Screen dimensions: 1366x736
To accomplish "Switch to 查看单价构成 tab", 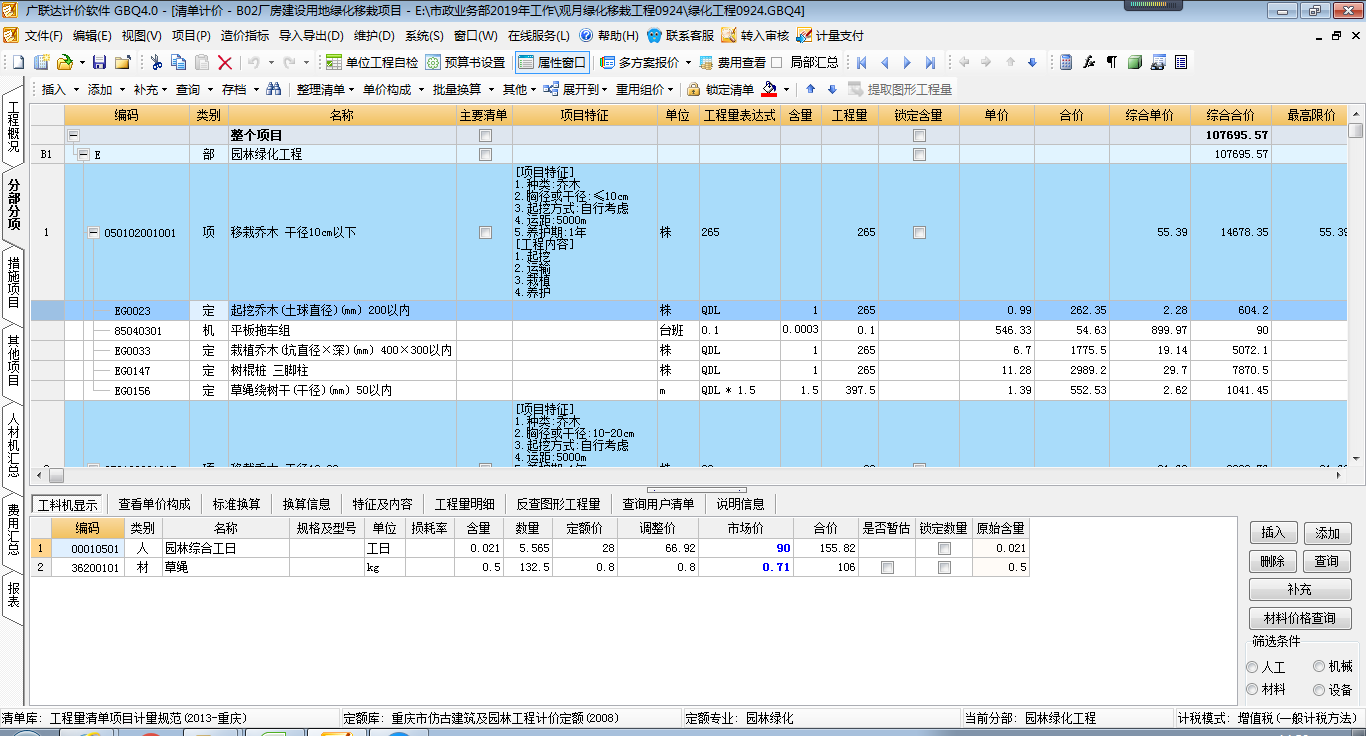I will (154, 504).
